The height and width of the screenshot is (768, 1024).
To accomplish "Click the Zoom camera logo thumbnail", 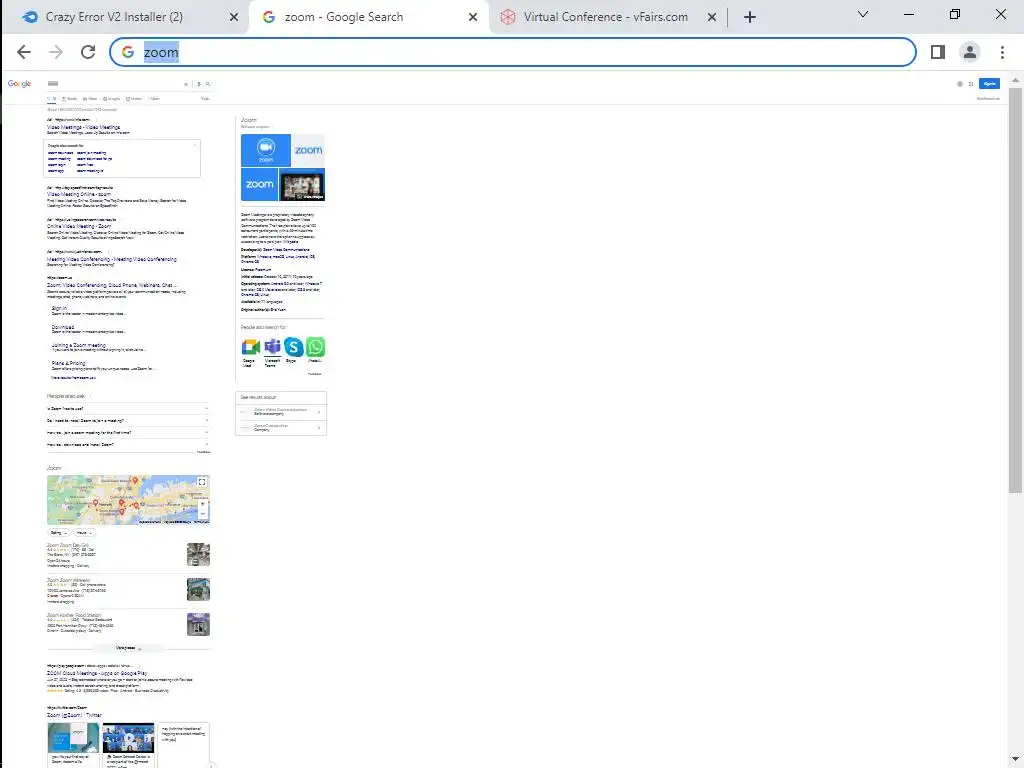I will [266, 150].
